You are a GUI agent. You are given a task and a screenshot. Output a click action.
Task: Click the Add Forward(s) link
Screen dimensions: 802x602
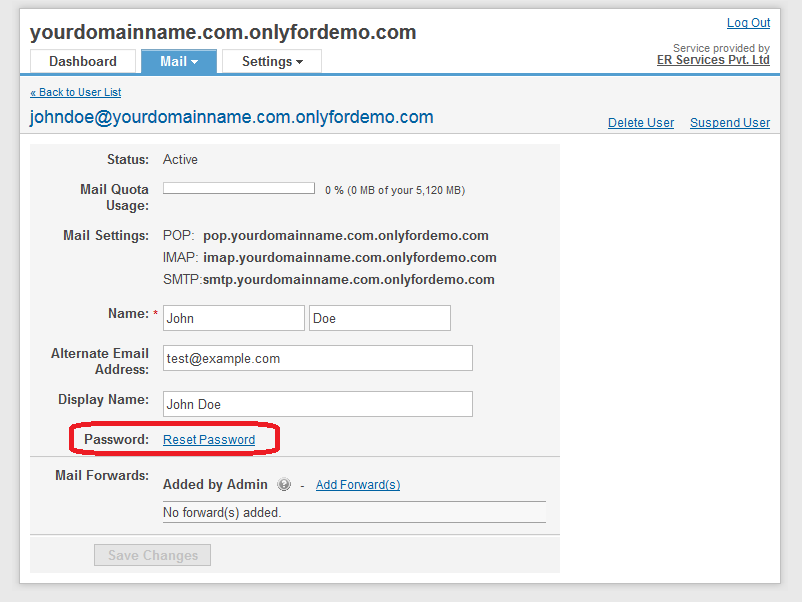point(358,485)
